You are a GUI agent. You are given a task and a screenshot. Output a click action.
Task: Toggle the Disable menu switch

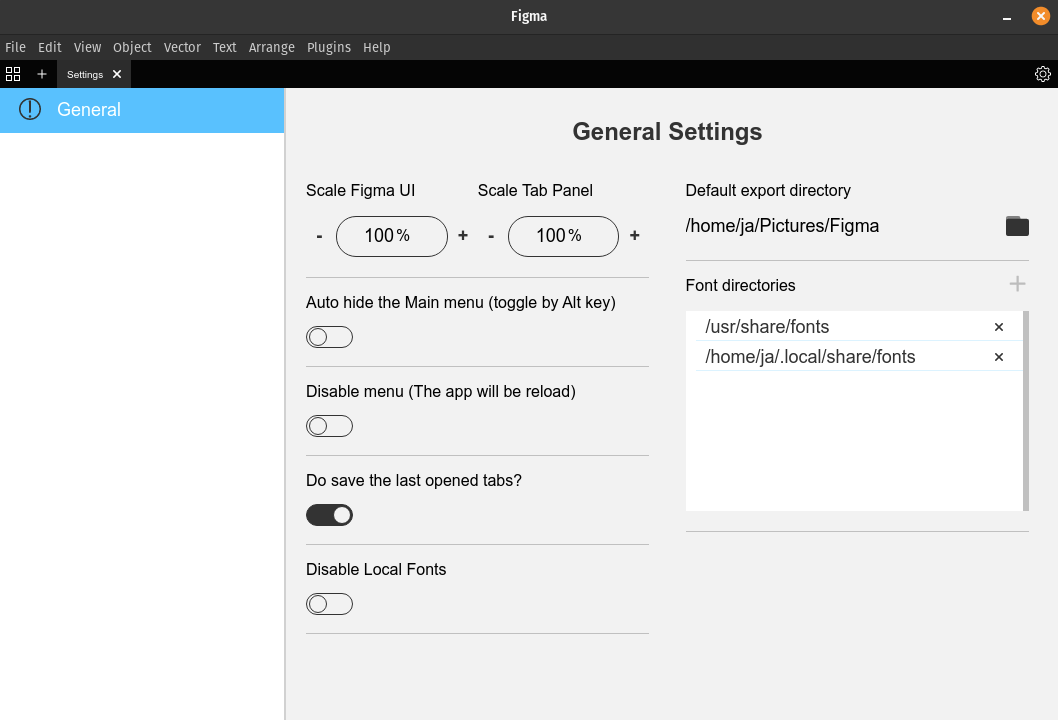[329, 426]
